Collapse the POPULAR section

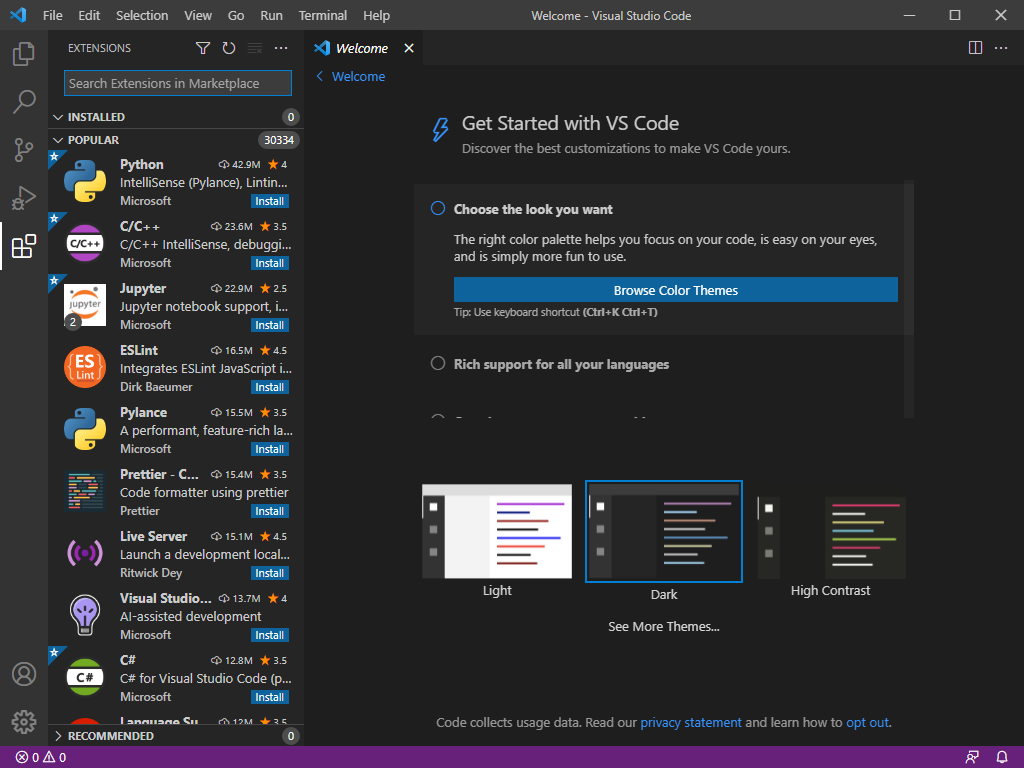click(x=57, y=140)
